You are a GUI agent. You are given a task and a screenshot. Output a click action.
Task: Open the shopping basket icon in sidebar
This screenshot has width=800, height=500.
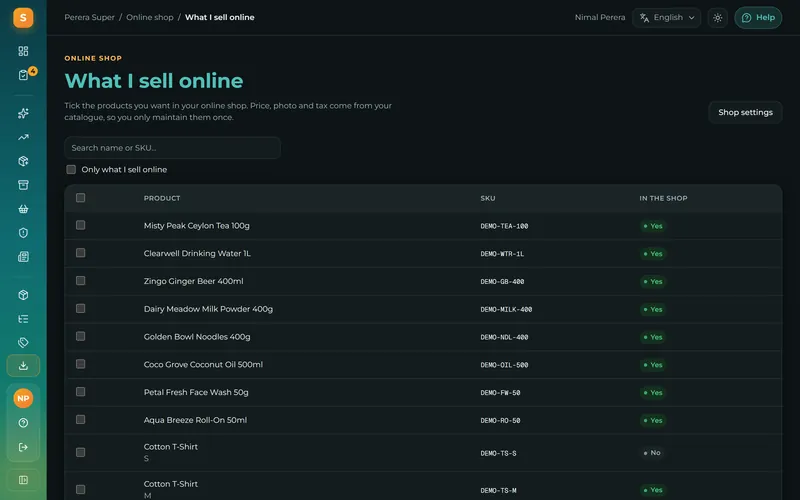[23, 209]
